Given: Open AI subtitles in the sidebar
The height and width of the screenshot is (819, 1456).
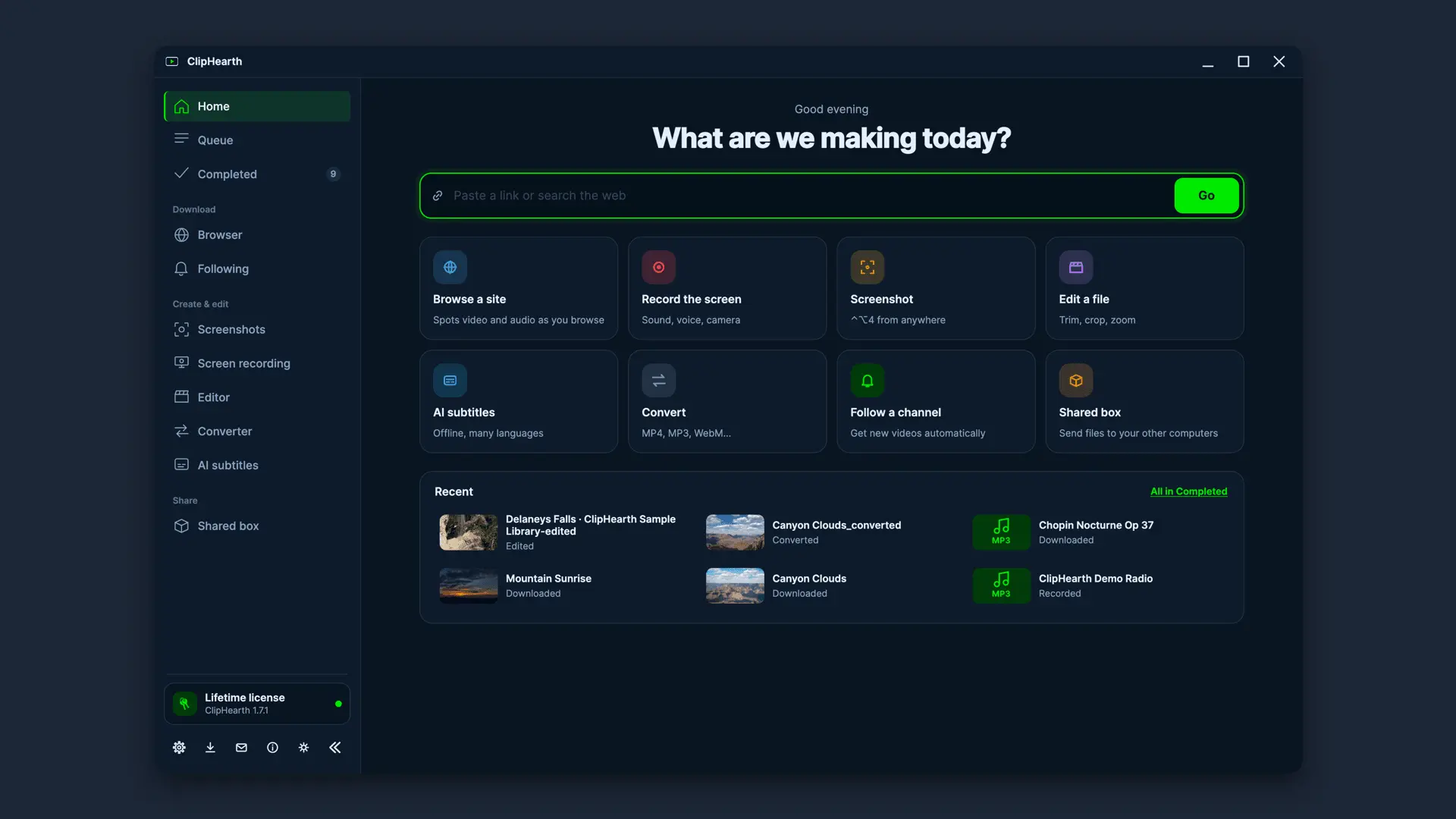Looking at the screenshot, I should coord(257,466).
